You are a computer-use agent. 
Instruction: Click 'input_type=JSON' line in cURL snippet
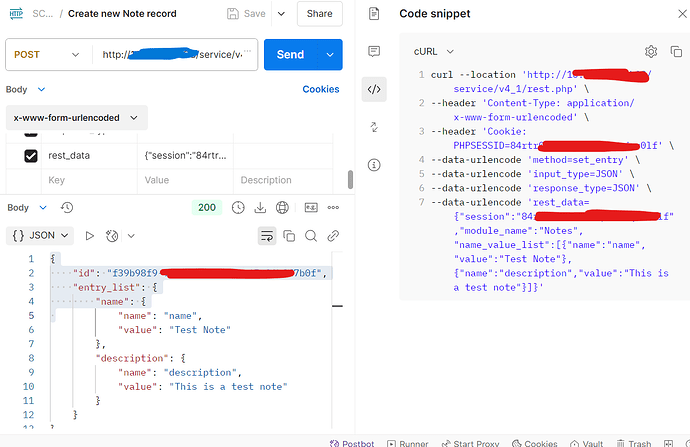[576, 174]
